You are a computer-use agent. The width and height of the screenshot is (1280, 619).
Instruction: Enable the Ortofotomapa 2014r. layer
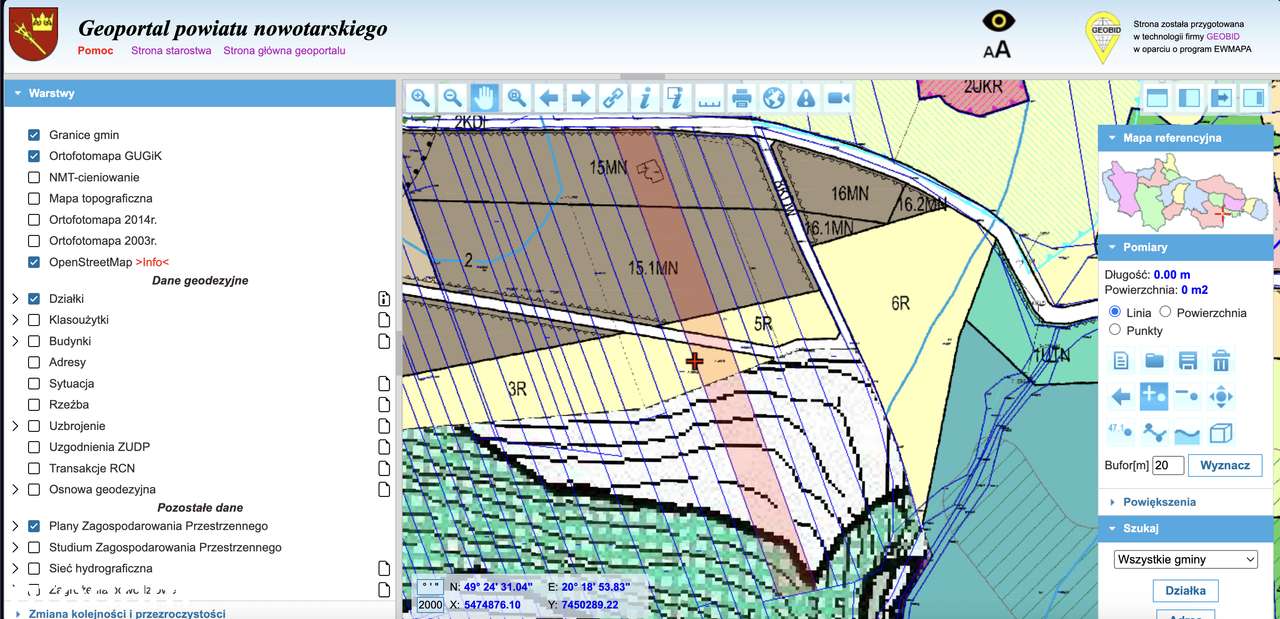pos(34,220)
